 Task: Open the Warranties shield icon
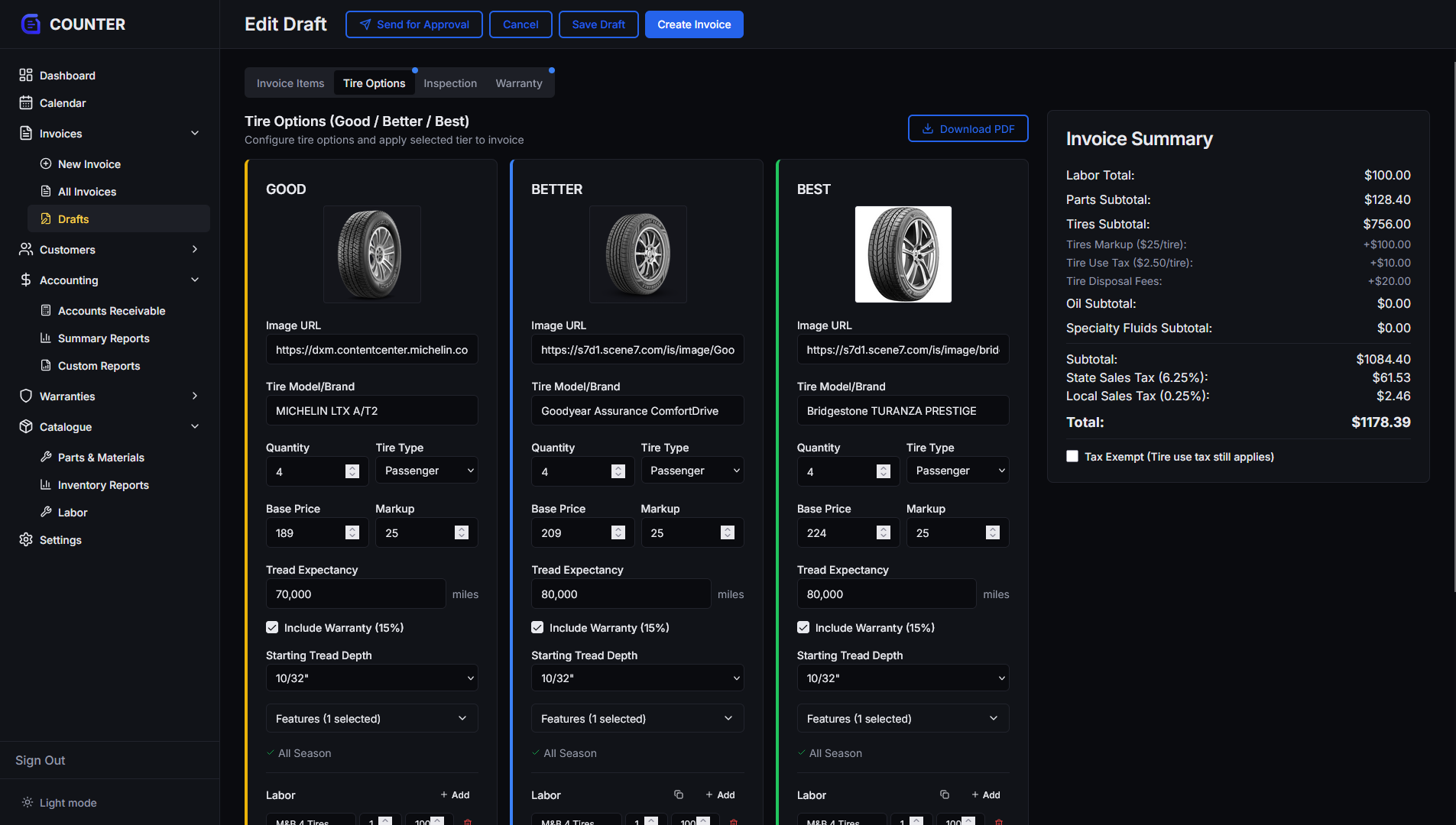tap(26, 396)
